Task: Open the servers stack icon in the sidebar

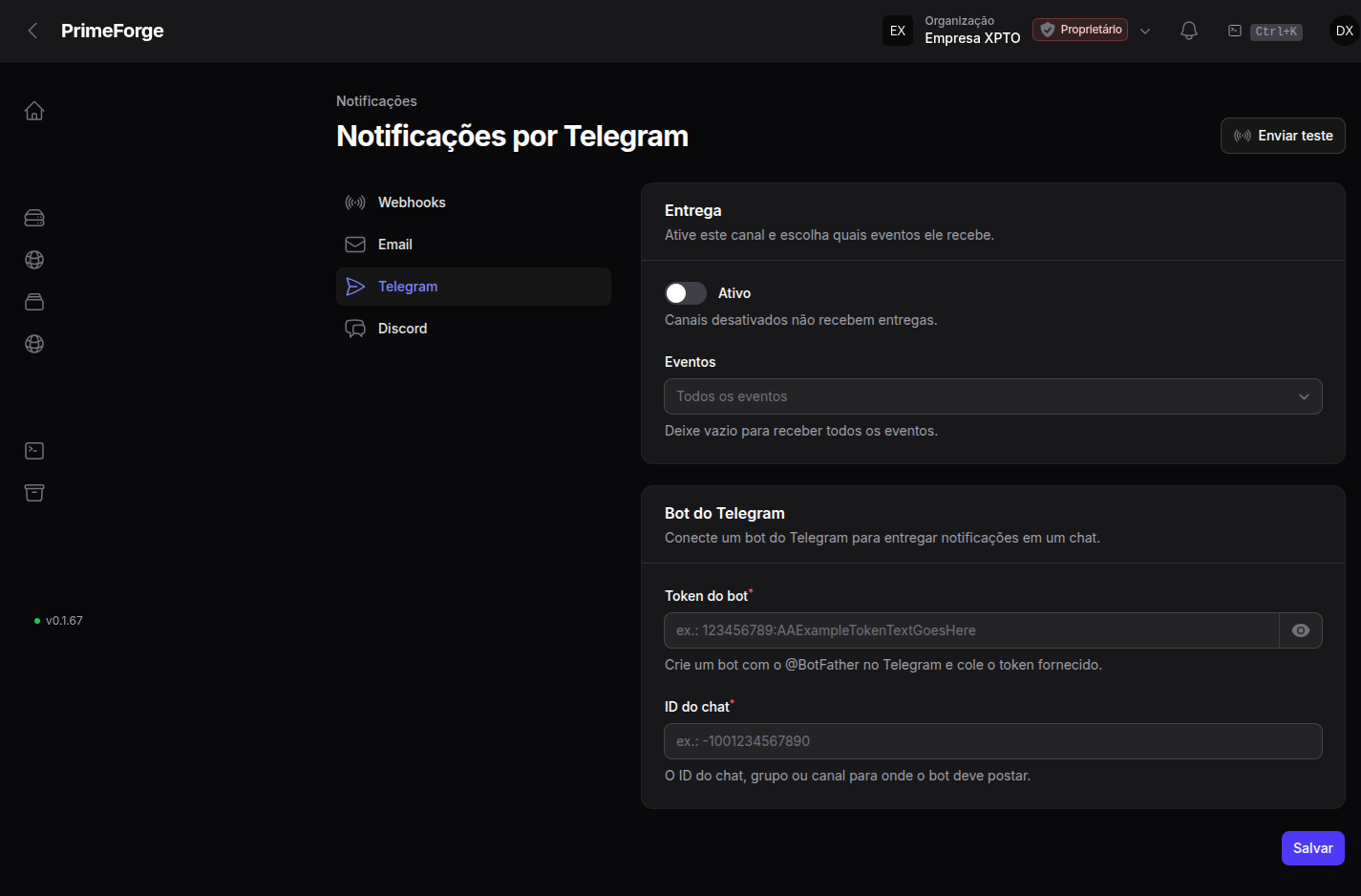Action: [x=34, y=218]
